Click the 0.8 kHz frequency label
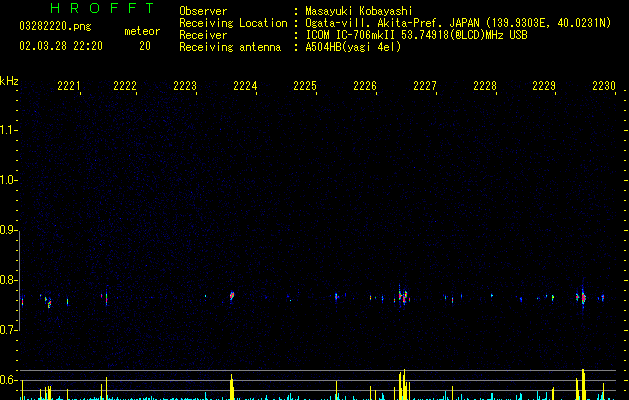 8,280
